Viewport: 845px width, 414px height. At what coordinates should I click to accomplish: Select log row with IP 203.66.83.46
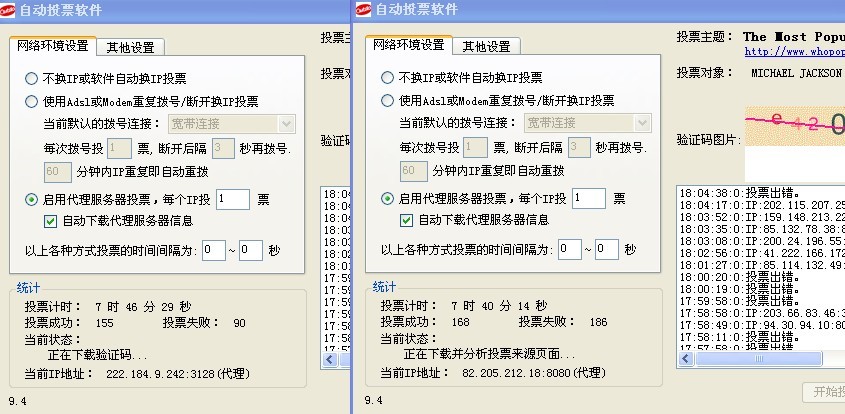pos(762,313)
